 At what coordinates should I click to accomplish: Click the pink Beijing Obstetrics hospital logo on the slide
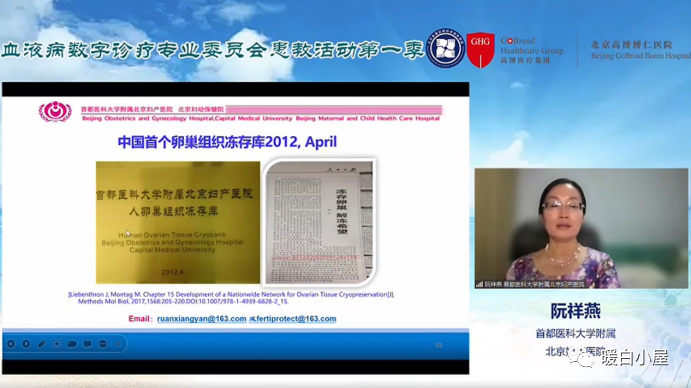(55, 111)
